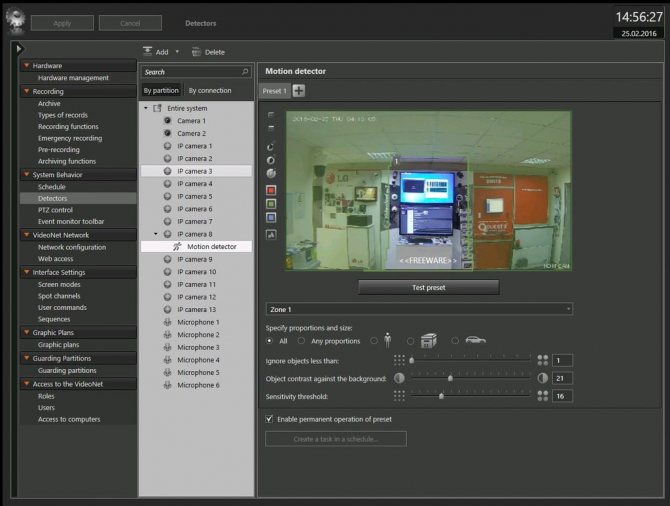Collapse the Hardware section

26,65
